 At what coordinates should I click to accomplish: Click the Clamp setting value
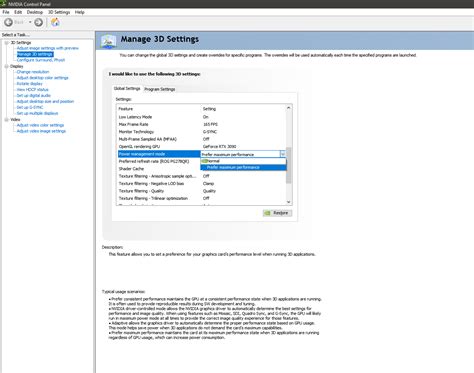click(208, 184)
